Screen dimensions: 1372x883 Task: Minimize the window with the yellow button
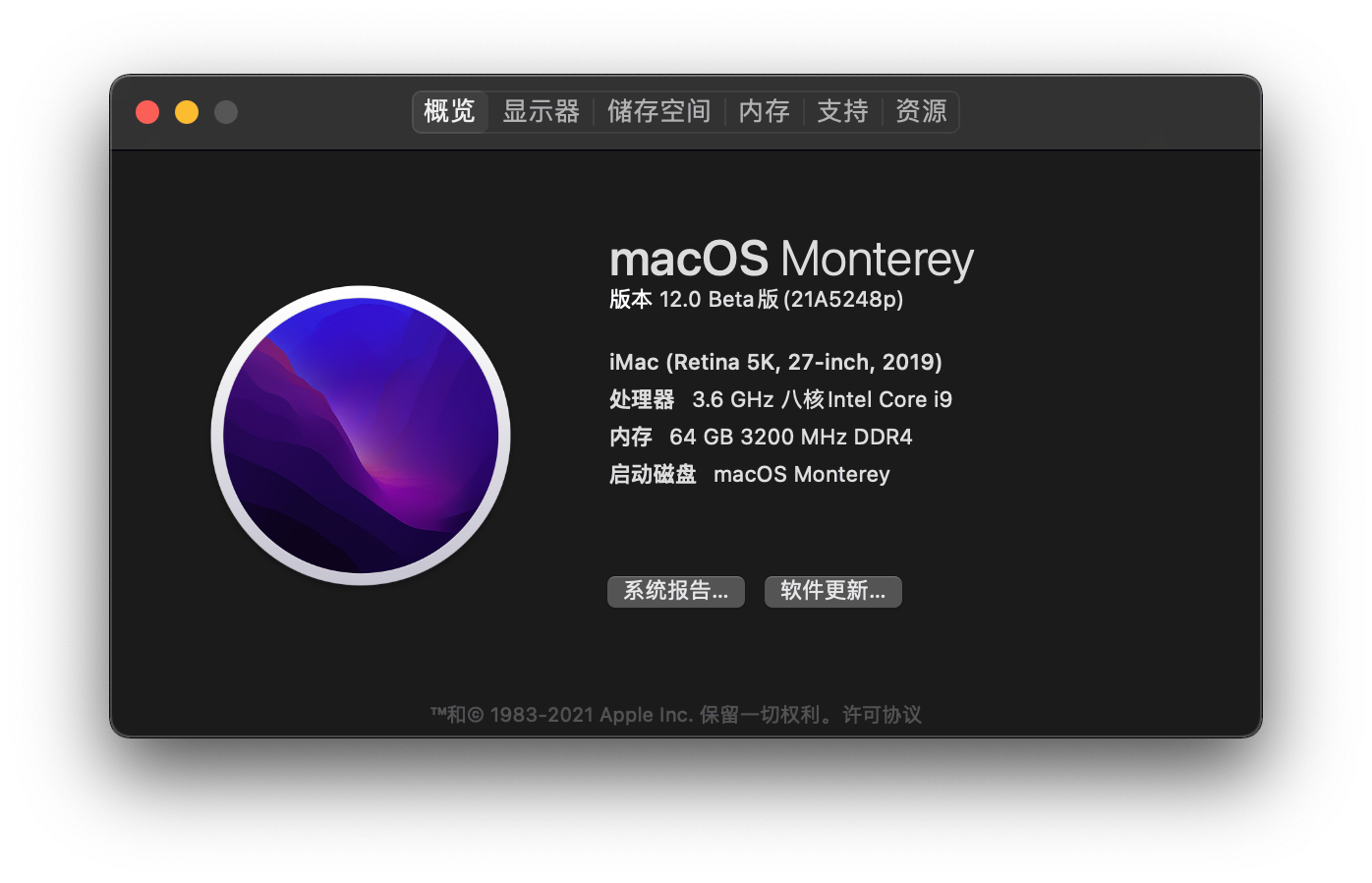[187, 112]
